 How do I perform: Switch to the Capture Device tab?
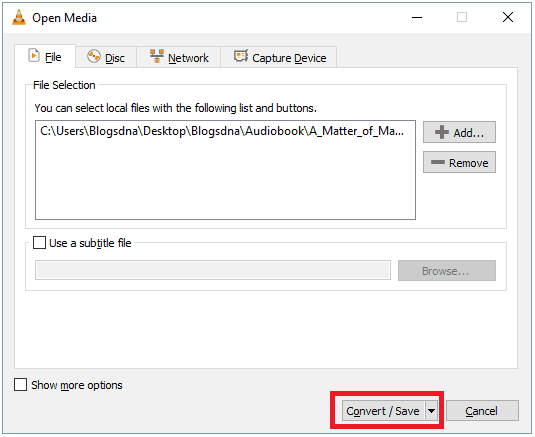[279, 57]
